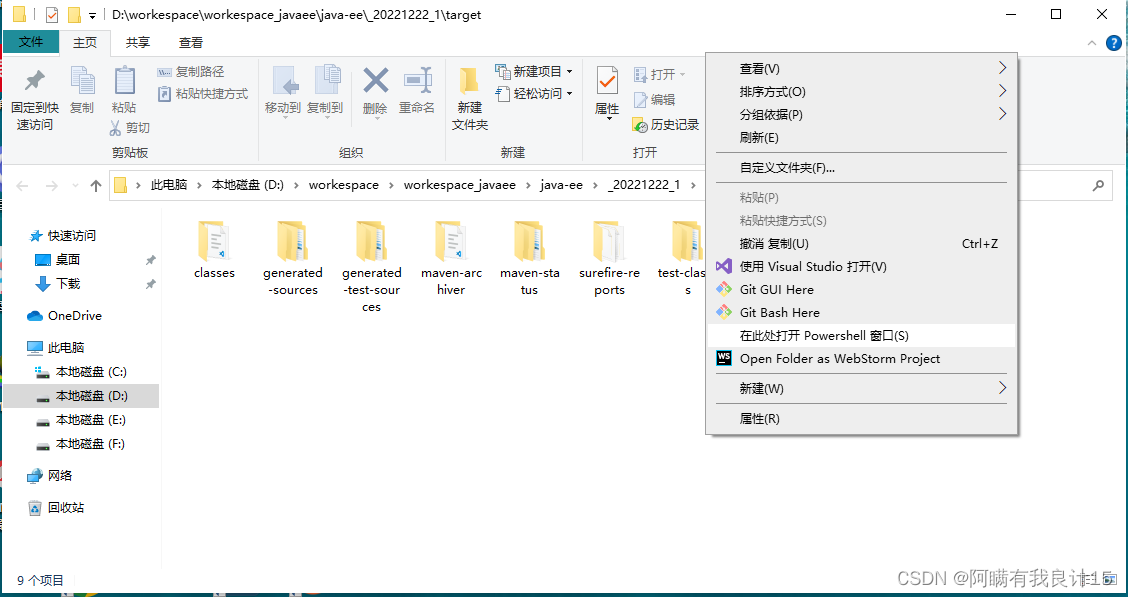Select Downloads (下载) in sidebar
The image size is (1128, 597).
pyautogui.click(x=68, y=283)
